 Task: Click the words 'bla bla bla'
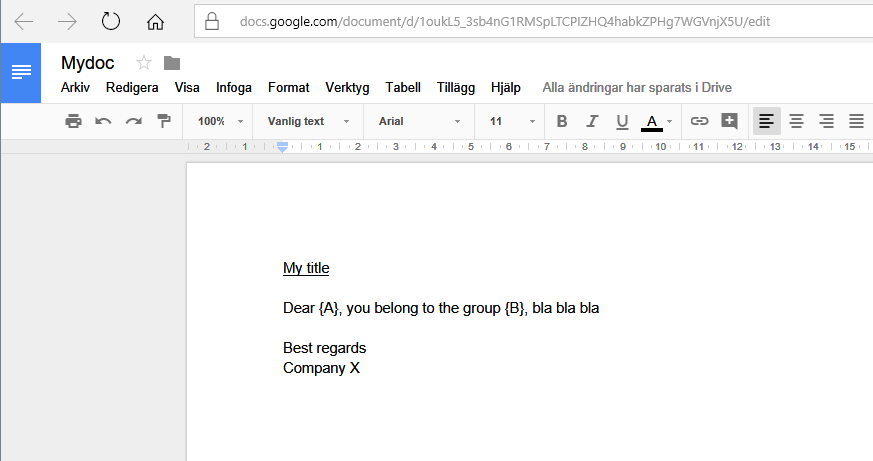[566, 308]
